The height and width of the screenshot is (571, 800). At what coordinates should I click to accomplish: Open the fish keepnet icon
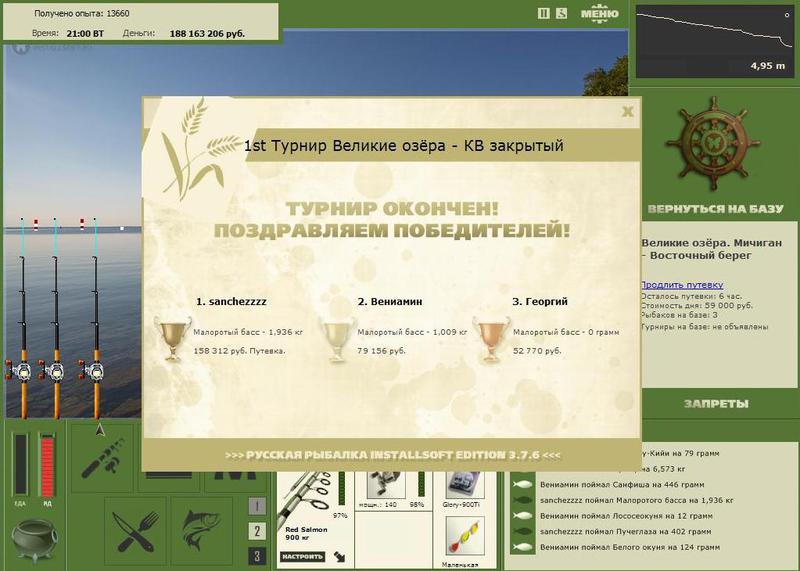click(x=202, y=532)
